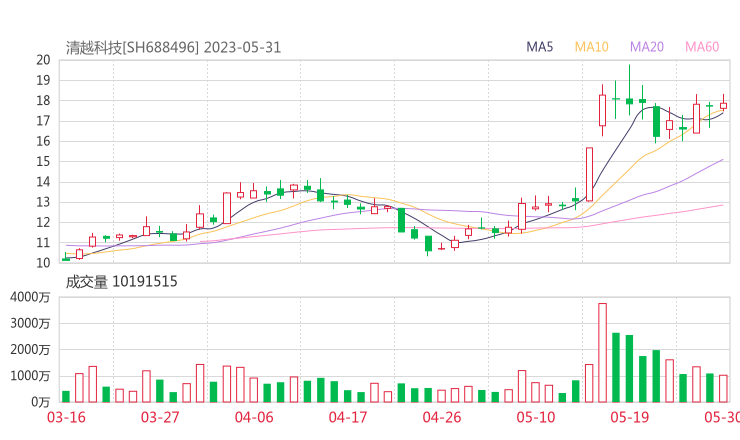Click the price axis label 10
Image resolution: width=740 pixels, height=440 pixels.
[x=43, y=263]
